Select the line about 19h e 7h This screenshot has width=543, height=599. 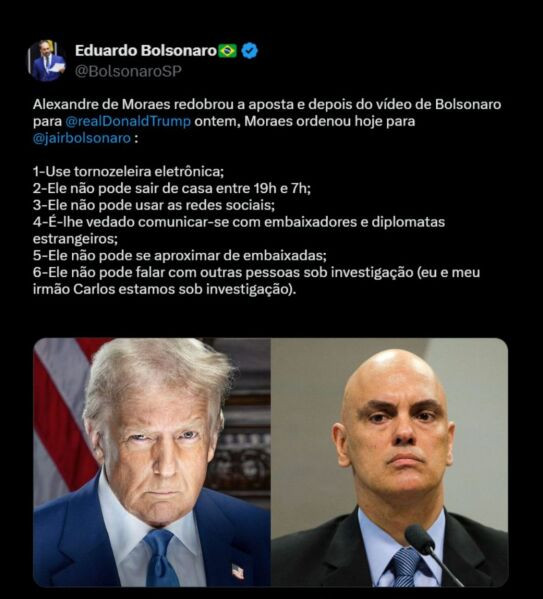click(x=172, y=188)
